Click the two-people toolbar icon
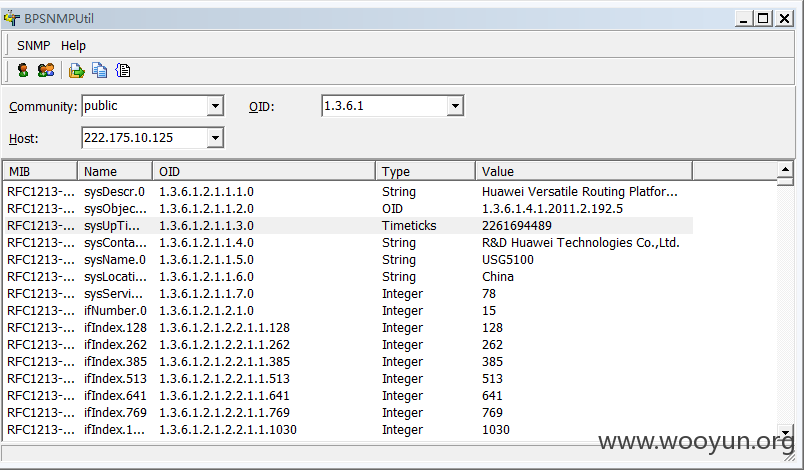Viewport: 804px width, 470px height. click(46, 70)
